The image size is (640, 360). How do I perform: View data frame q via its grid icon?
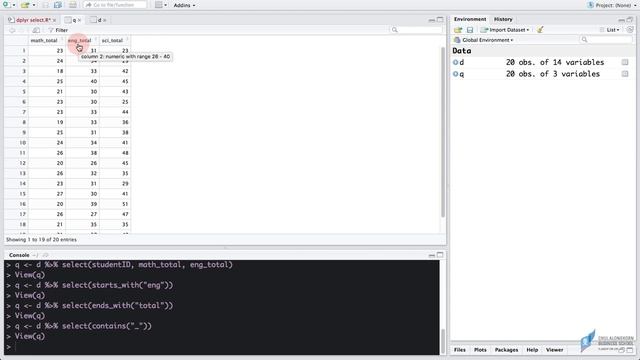click(625, 73)
